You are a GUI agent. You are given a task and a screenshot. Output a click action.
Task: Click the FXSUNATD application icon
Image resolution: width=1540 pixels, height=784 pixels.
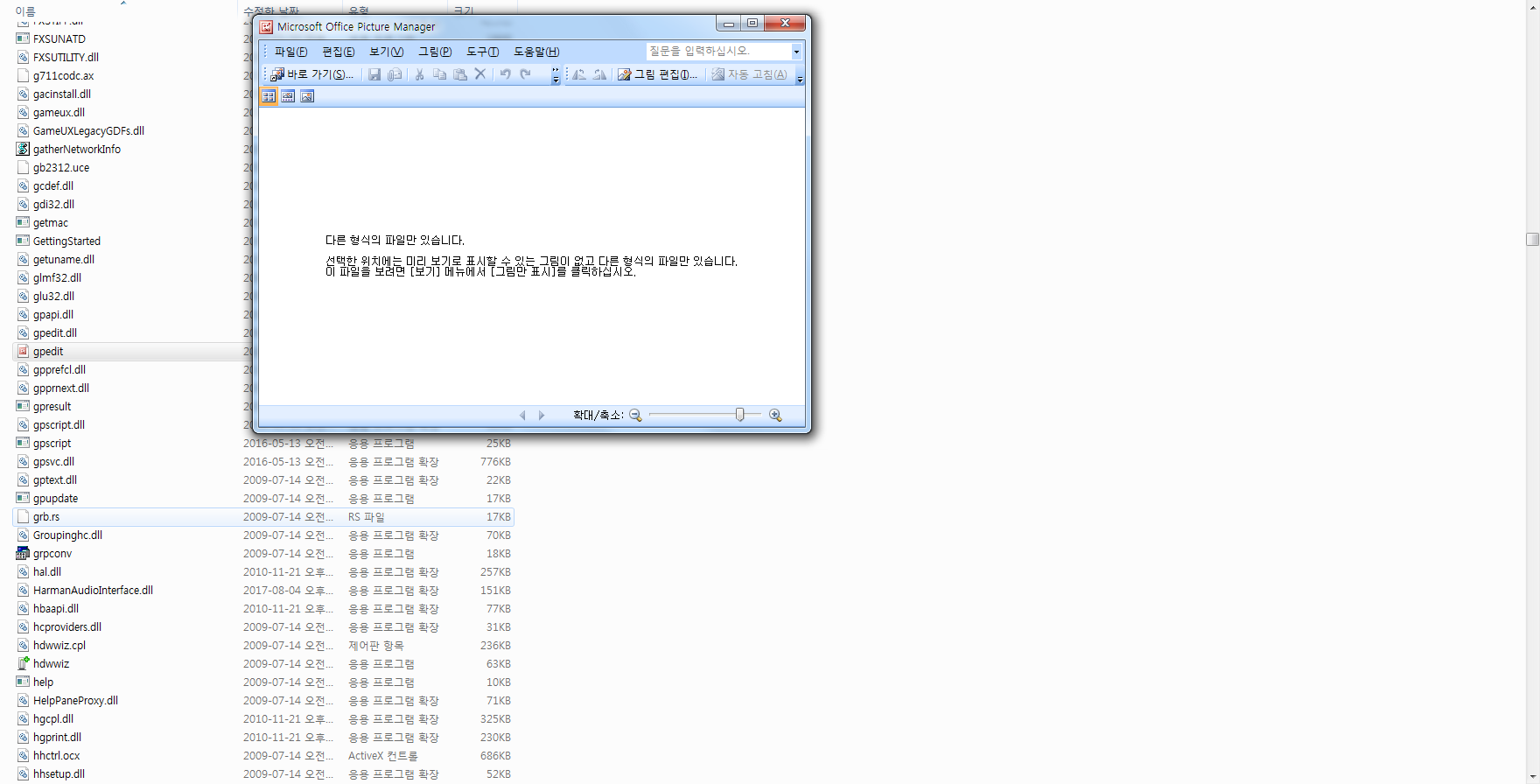[23, 39]
